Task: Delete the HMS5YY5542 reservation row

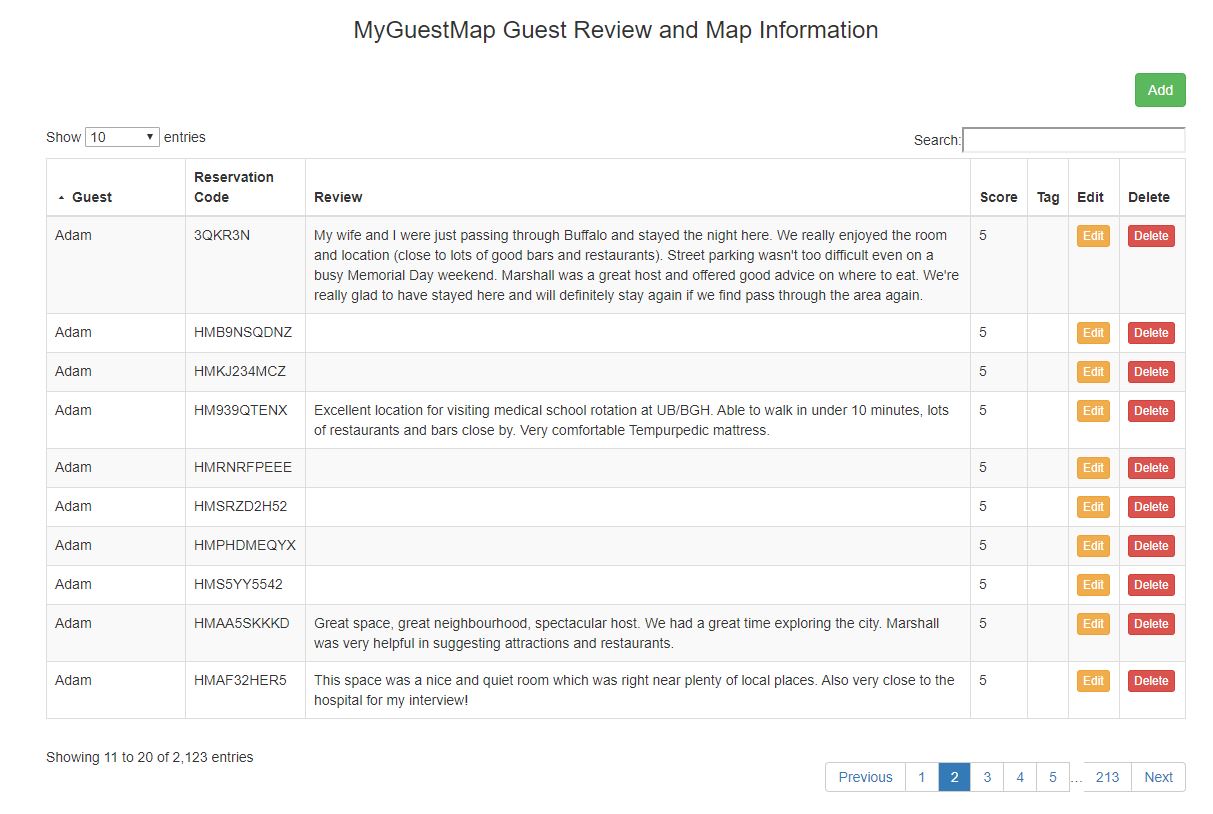Action: point(1150,585)
